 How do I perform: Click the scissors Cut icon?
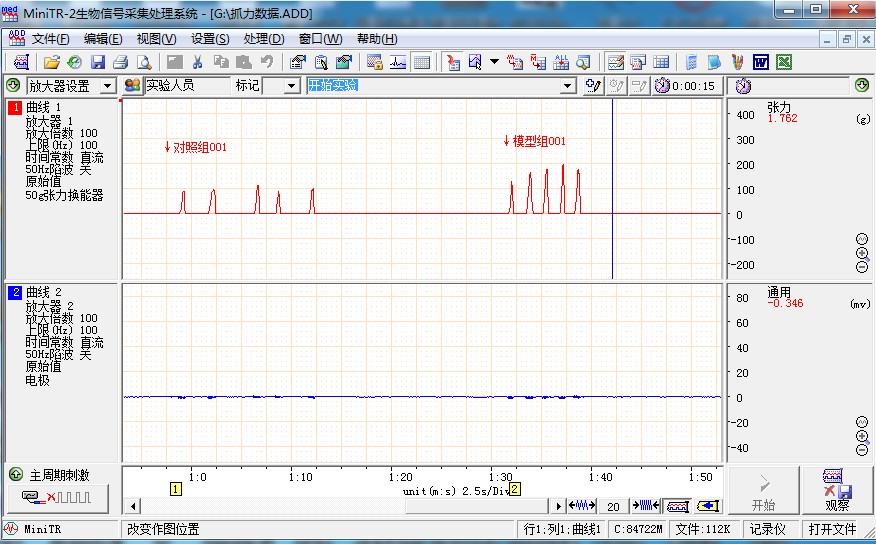pos(197,62)
